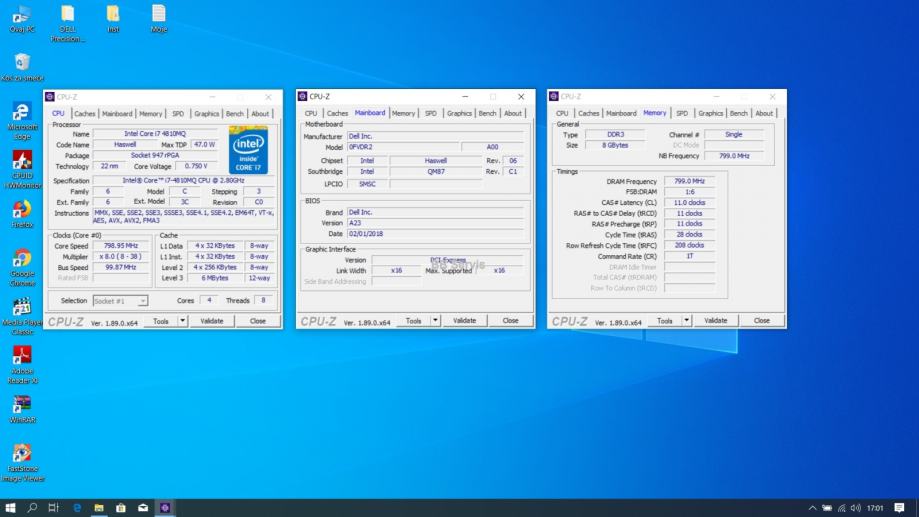Click Validate button in Mainboard window

click(464, 321)
